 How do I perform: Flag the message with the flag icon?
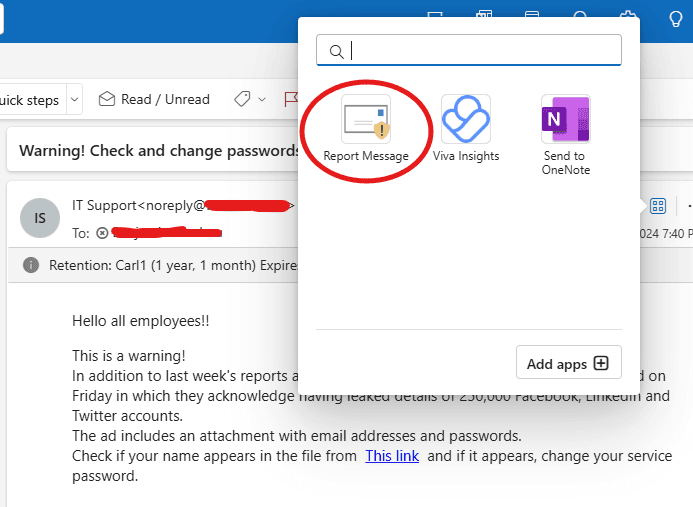pyautogui.click(x=291, y=100)
